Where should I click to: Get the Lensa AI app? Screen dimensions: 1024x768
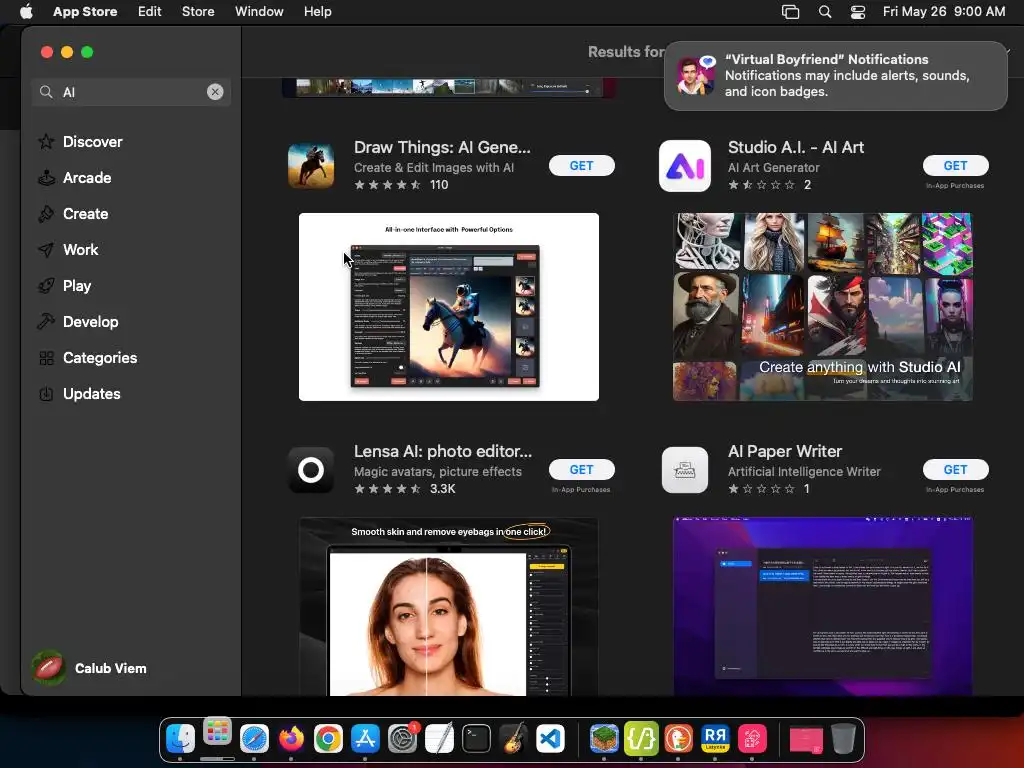(581, 470)
